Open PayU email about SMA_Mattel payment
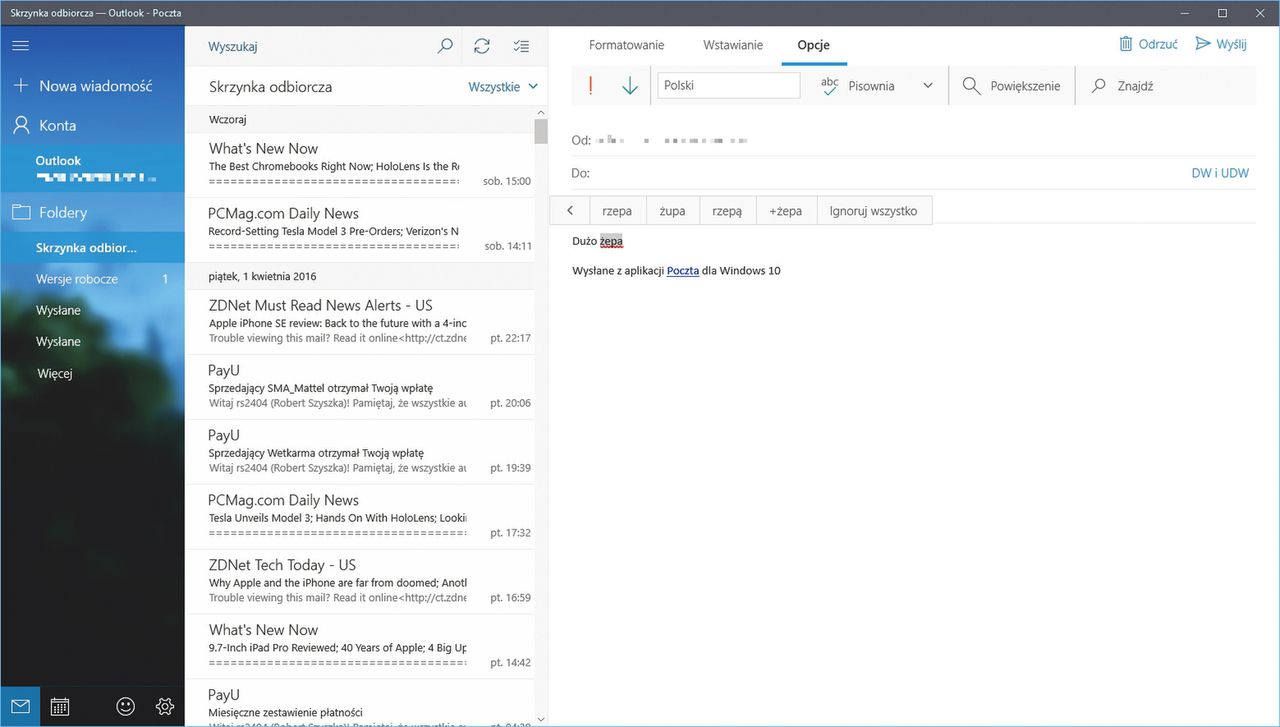The width and height of the screenshot is (1280, 727). pos(360,386)
